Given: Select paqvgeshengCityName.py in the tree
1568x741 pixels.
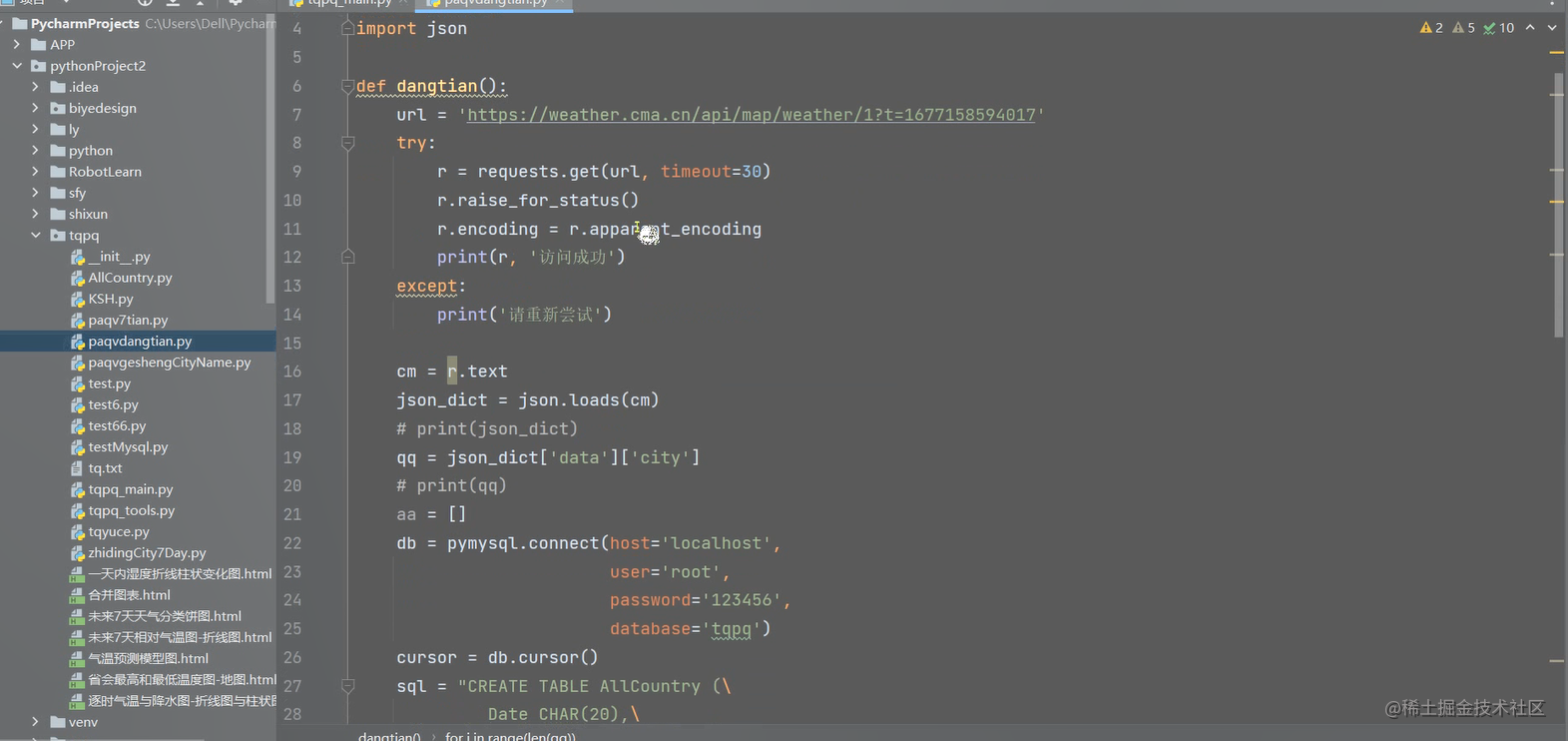Looking at the screenshot, I should point(170,363).
